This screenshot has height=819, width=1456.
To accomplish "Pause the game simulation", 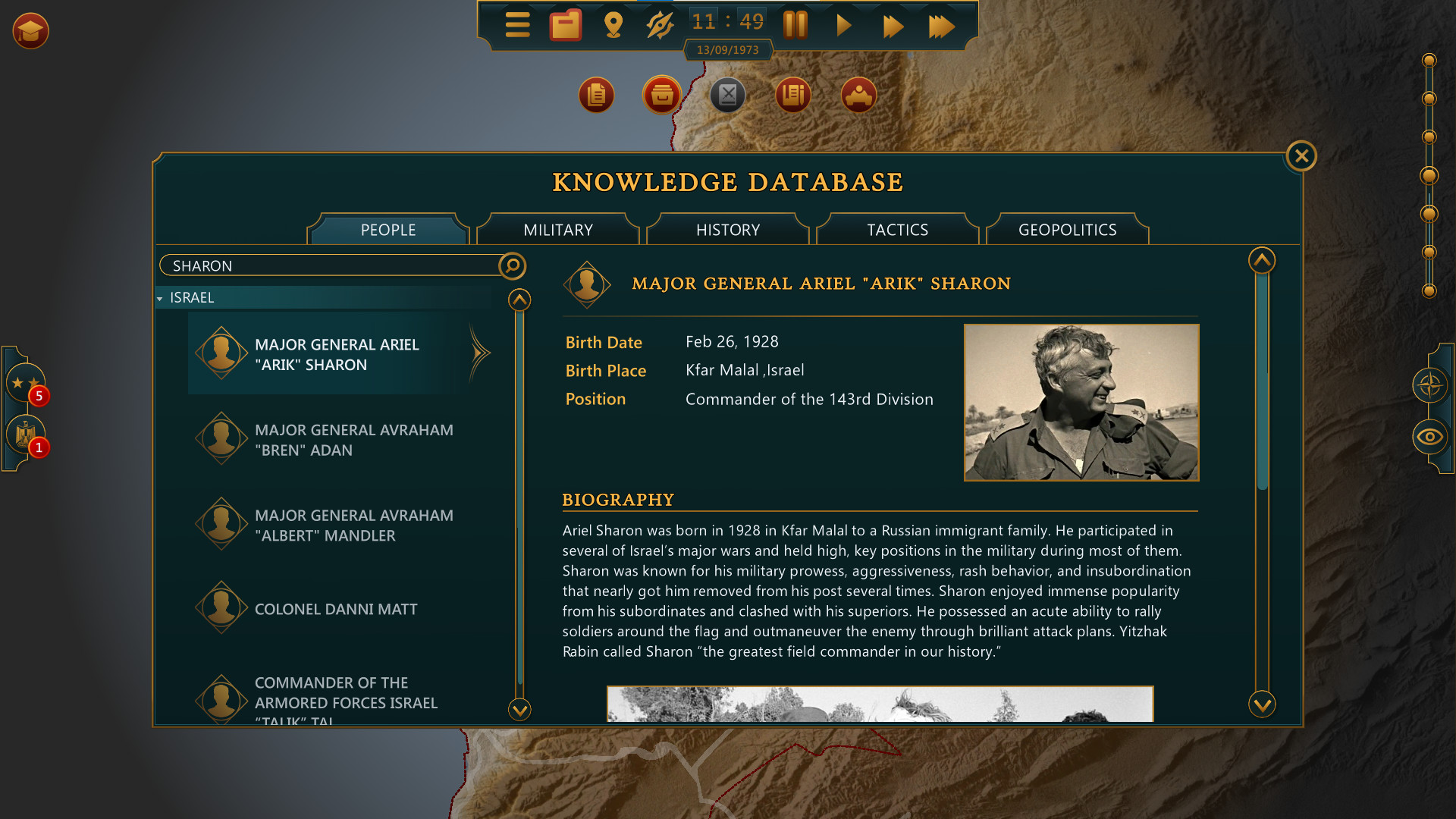I will pos(795,25).
